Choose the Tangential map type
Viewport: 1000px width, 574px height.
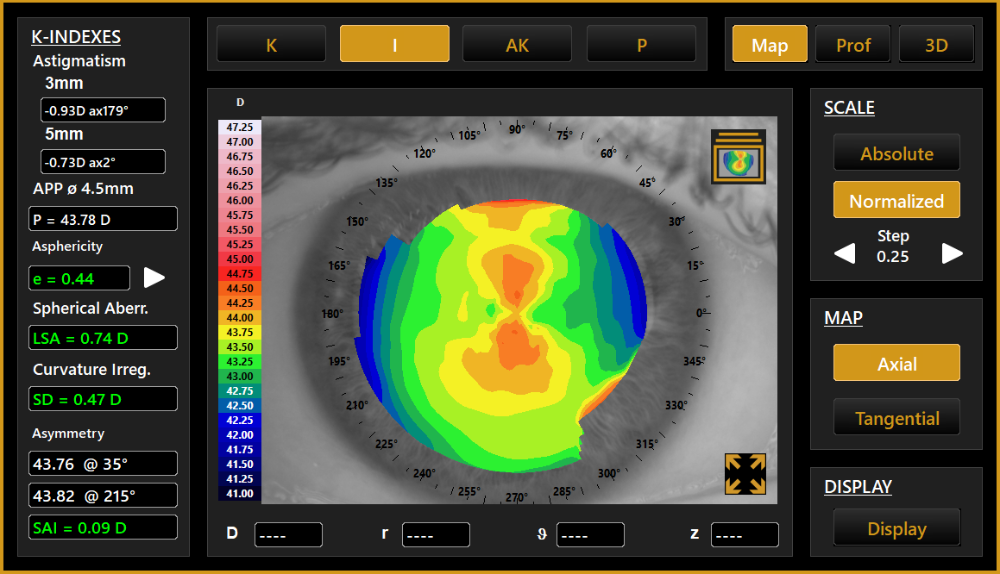[896, 418]
